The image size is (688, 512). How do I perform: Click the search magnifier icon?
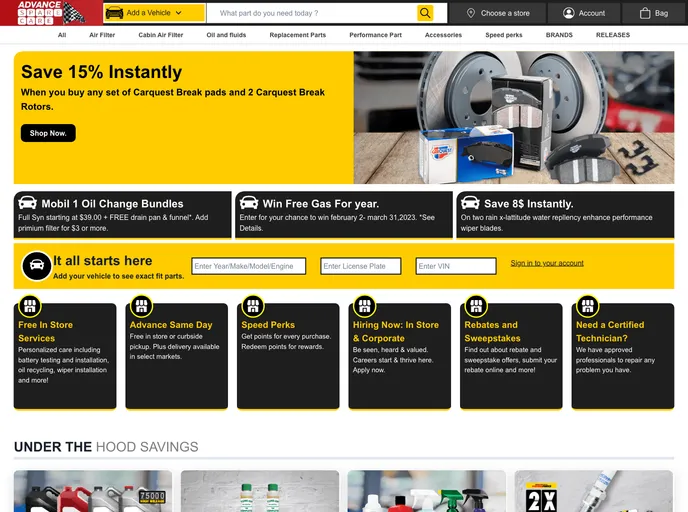(425, 13)
